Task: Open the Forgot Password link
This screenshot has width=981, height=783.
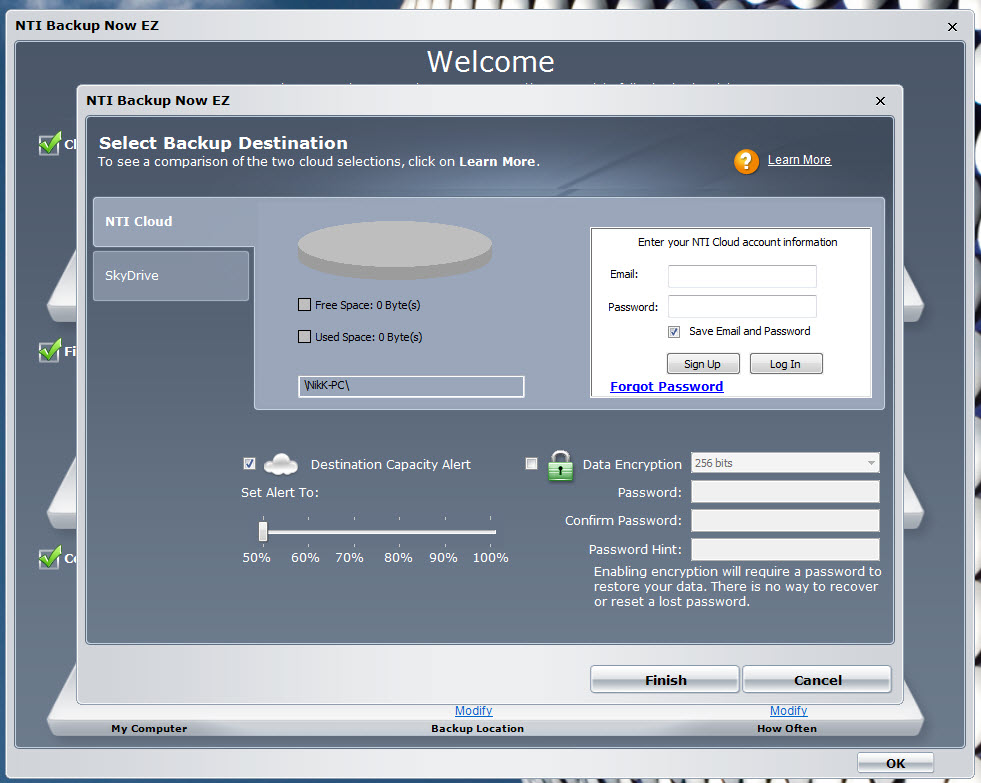Action: click(x=666, y=386)
